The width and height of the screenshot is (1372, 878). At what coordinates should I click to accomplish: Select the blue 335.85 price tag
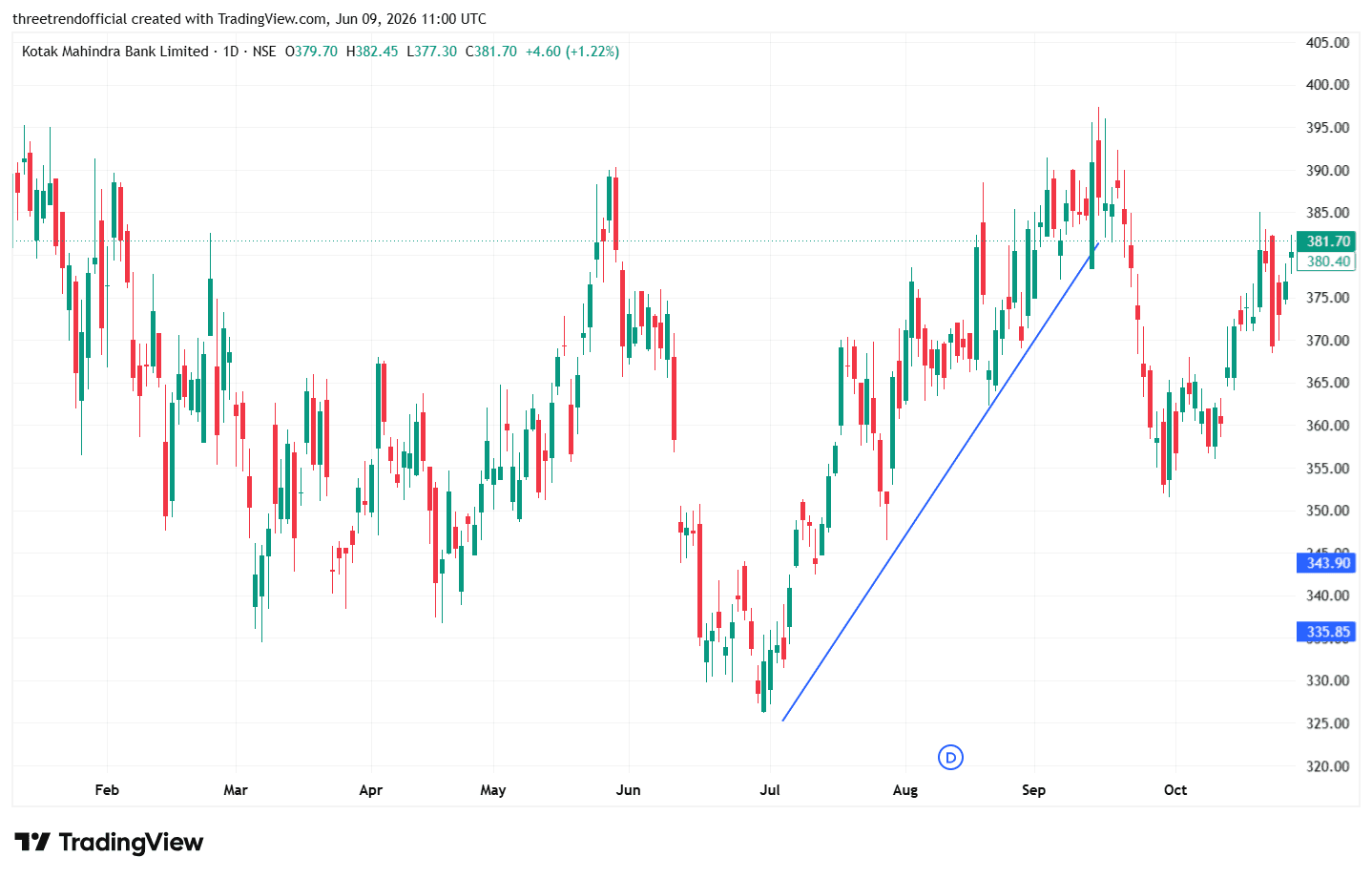[1327, 632]
